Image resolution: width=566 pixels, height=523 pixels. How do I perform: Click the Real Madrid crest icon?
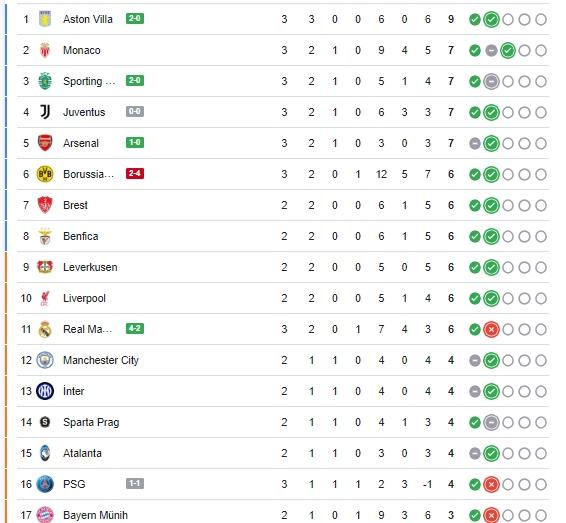pyautogui.click(x=45, y=329)
